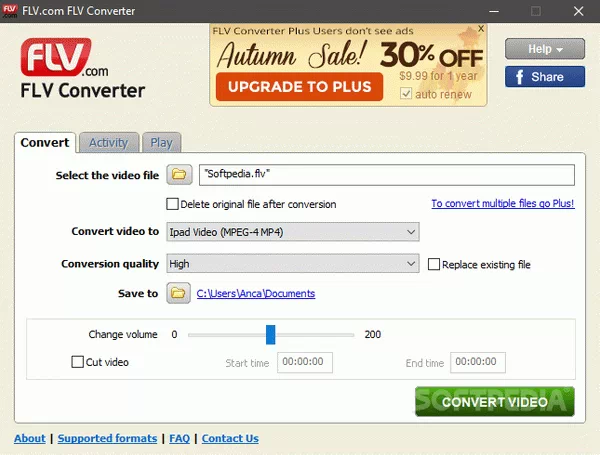Toggle auto renew checkbox in ad
Screen dimensions: 600x455
406,94
